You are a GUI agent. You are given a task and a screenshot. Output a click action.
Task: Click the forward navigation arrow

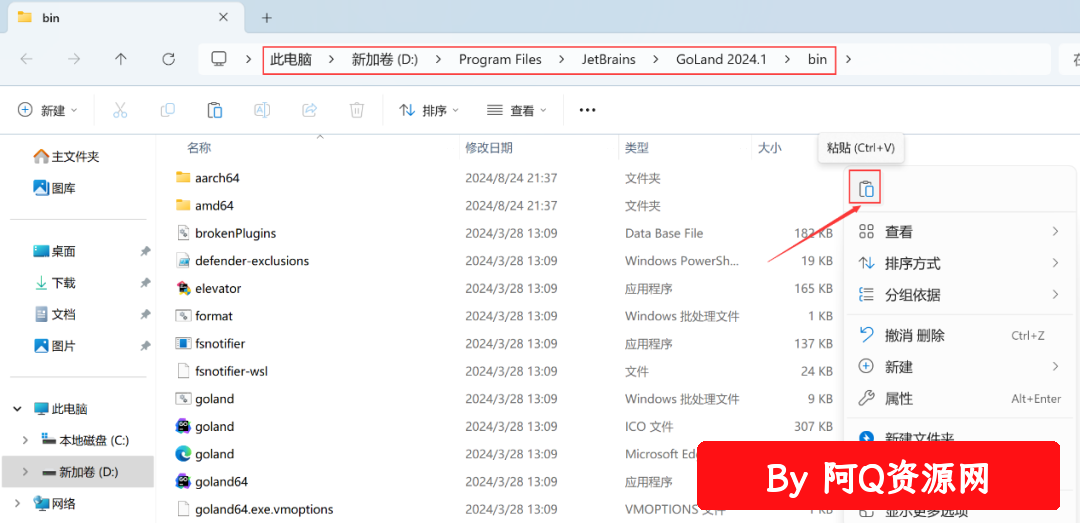pyautogui.click(x=74, y=59)
